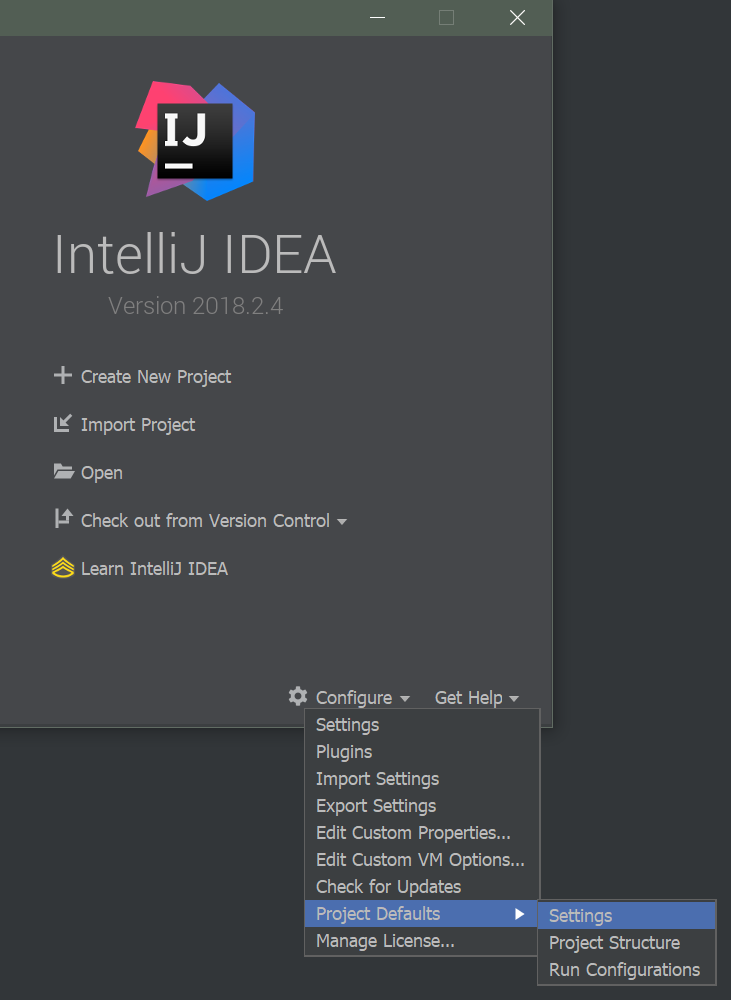731x1000 pixels.
Task: Click Project Defaults menu item
Action: 422,914
